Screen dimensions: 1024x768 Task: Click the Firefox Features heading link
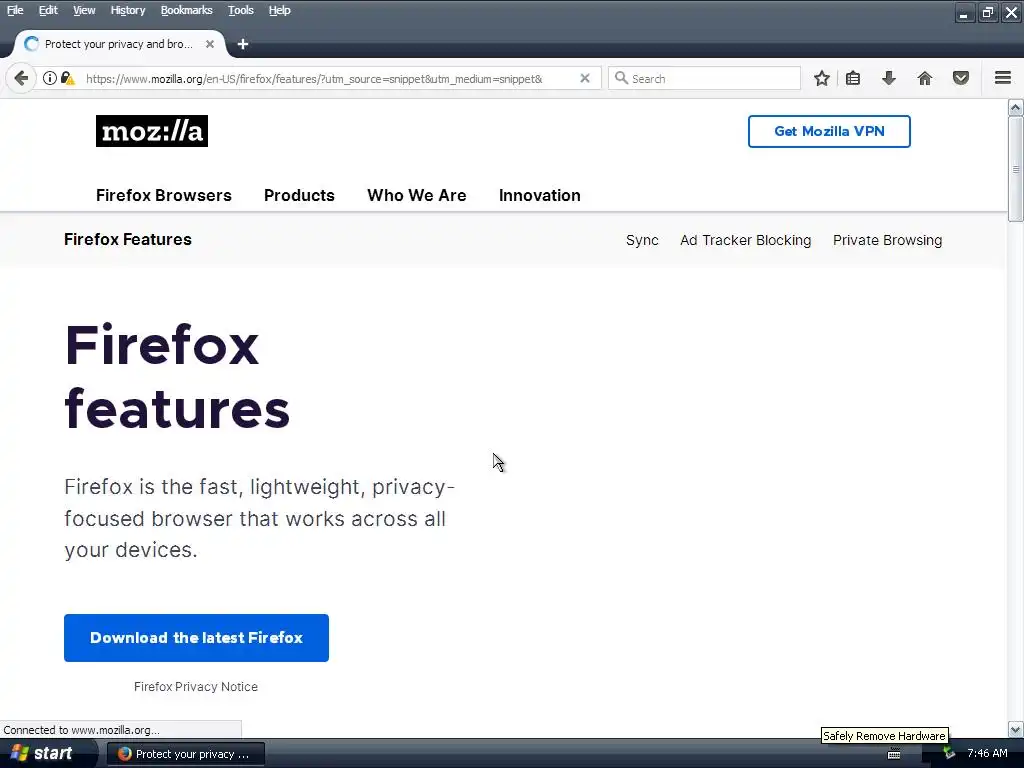128,240
